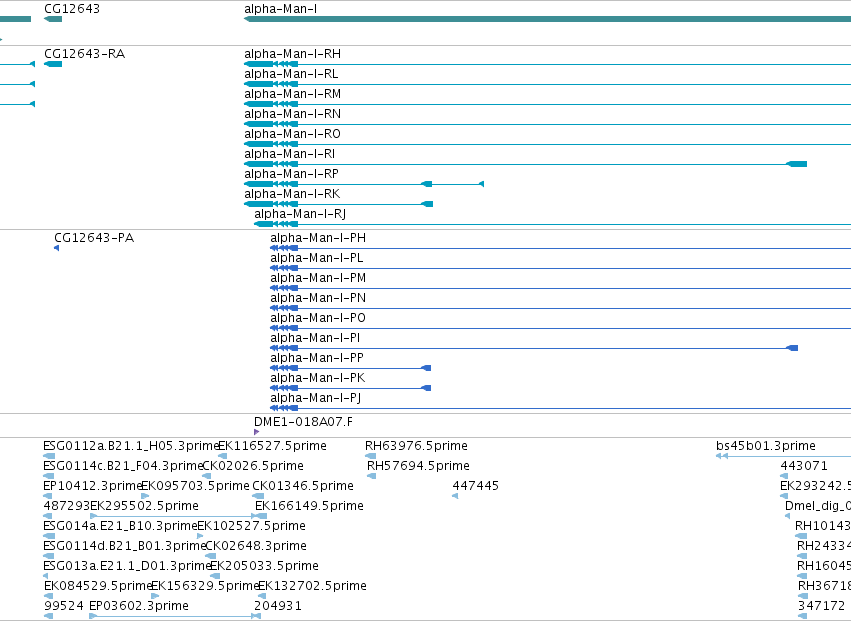The height and width of the screenshot is (621, 851).
Task: Select protein alpha-Man-I-PL
Action: coord(317,258)
